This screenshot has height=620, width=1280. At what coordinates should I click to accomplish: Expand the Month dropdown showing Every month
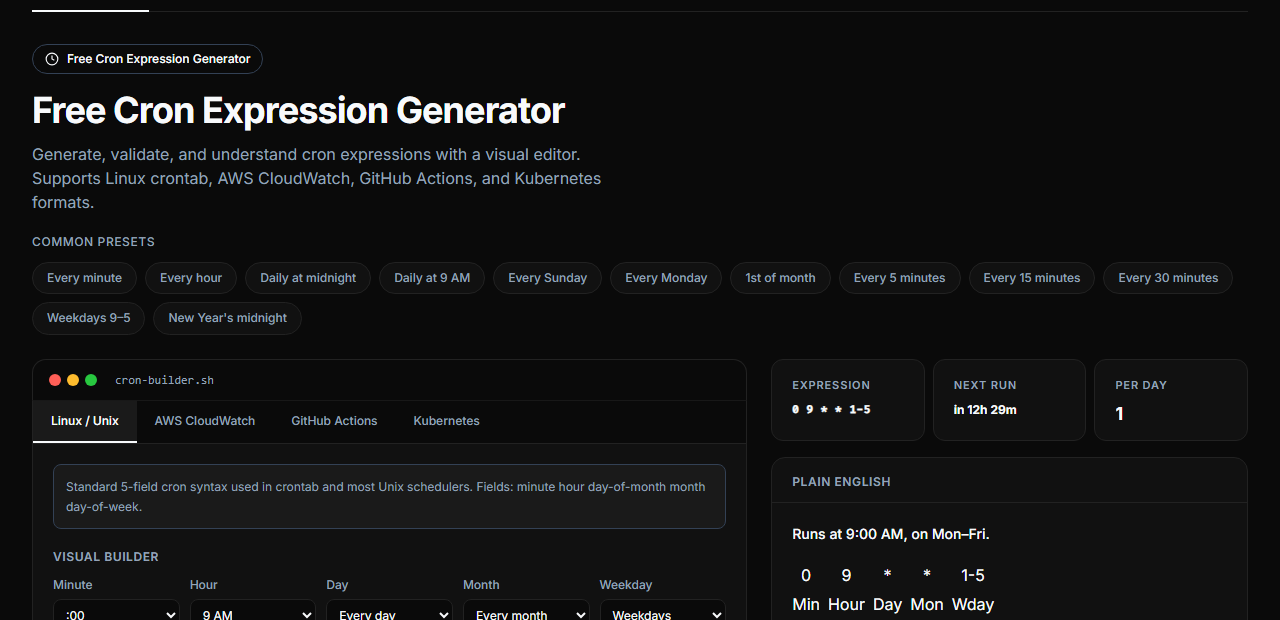[x=526, y=610]
